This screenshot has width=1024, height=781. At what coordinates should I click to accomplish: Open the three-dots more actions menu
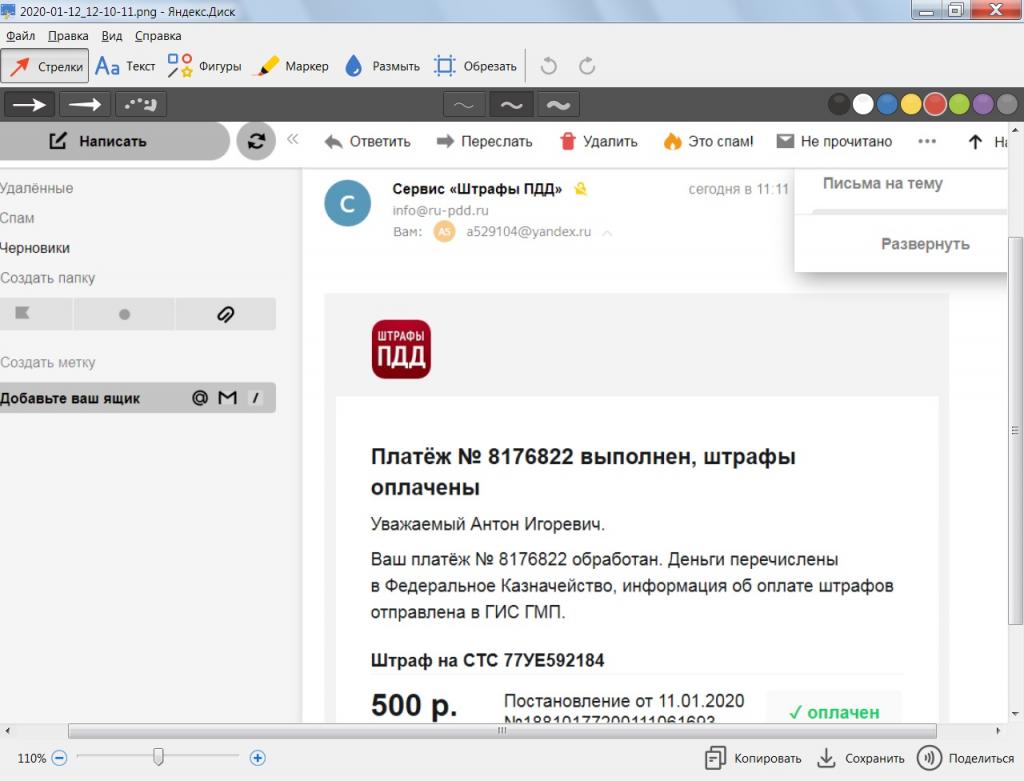927,141
